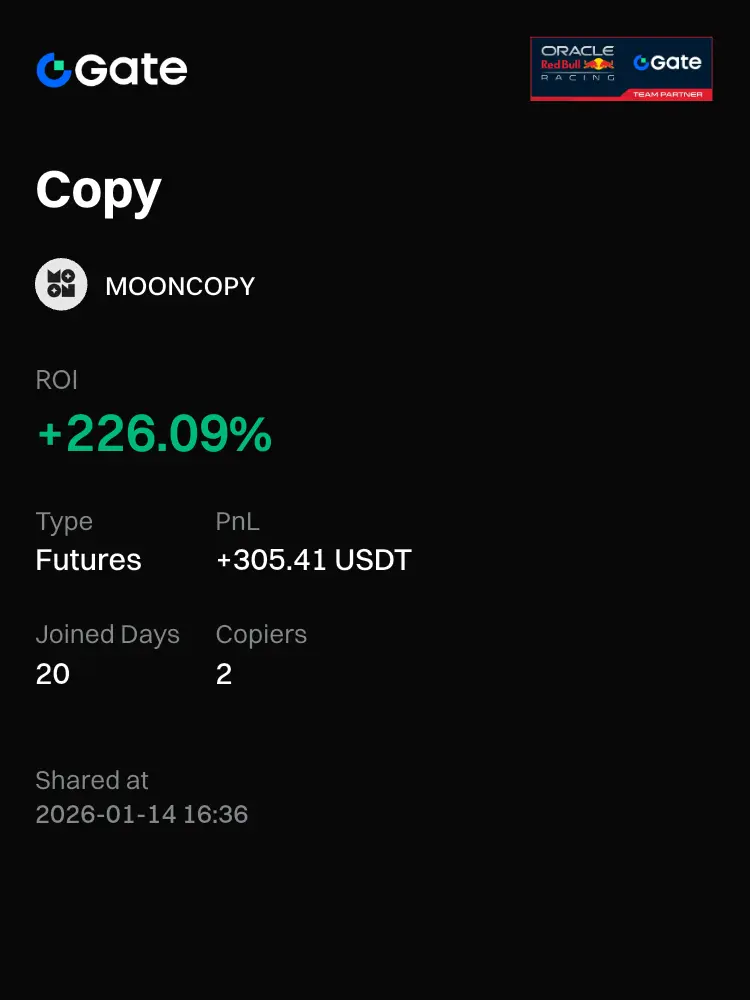The width and height of the screenshot is (750, 1000).
Task: Select the 20 joined days value
Action: tap(53, 674)
